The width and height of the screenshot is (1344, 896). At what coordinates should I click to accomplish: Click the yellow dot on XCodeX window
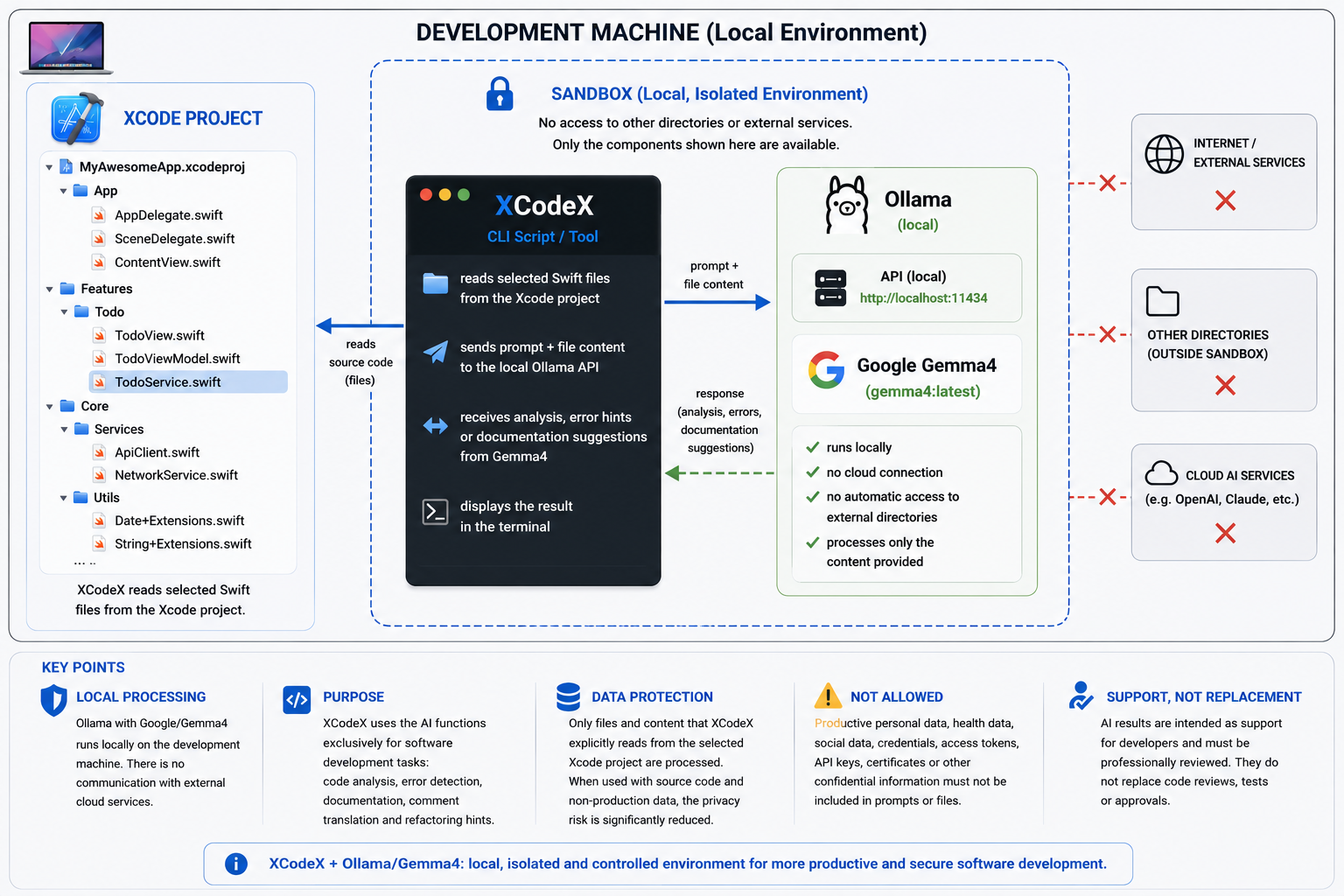click(444, 194)
